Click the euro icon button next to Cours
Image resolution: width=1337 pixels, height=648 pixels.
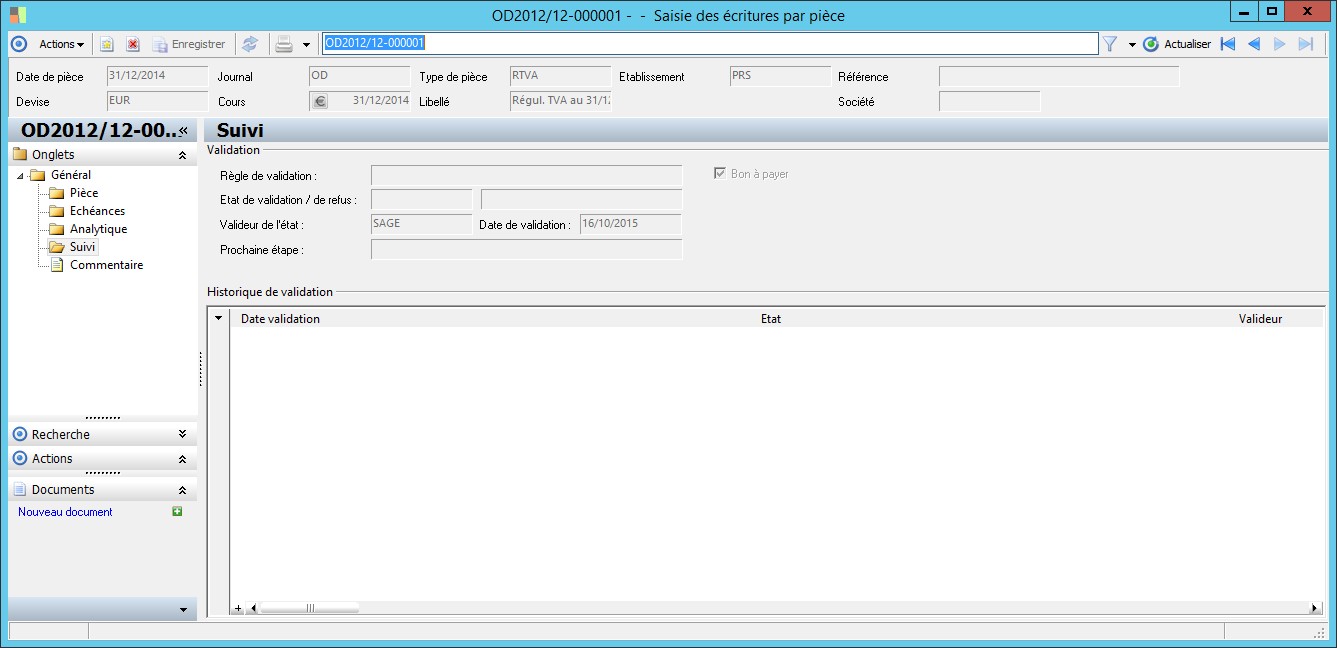tap(320, 101)
